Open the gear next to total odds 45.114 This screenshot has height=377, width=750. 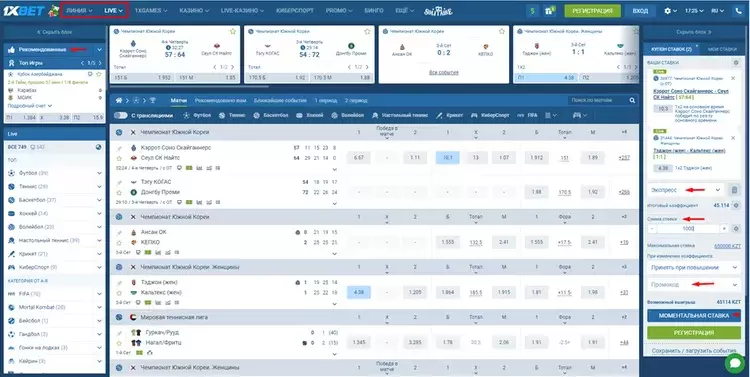click(x=737, y=205)
